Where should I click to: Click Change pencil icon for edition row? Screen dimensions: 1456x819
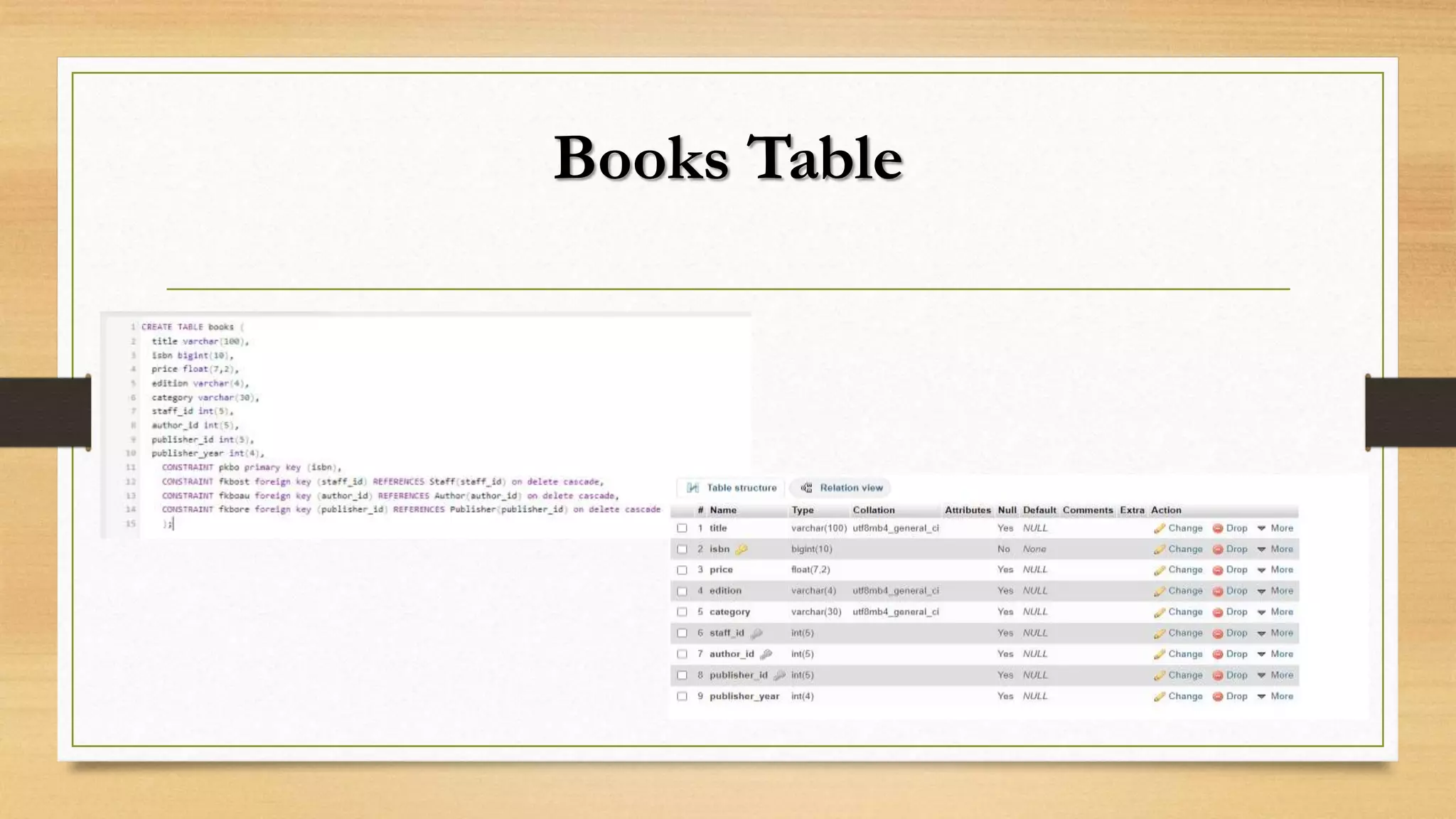pos(1160,591)
